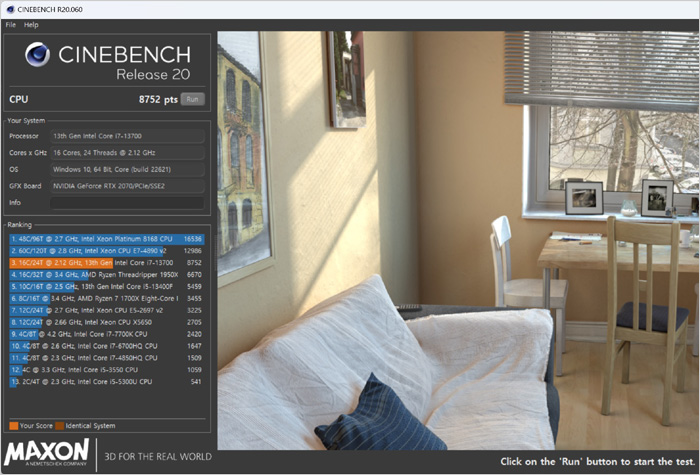This screenshot has width=700, height=475.
Task: Select the Xeon Platinum 8168 ranking entry
Action: (x=107, y=239)
